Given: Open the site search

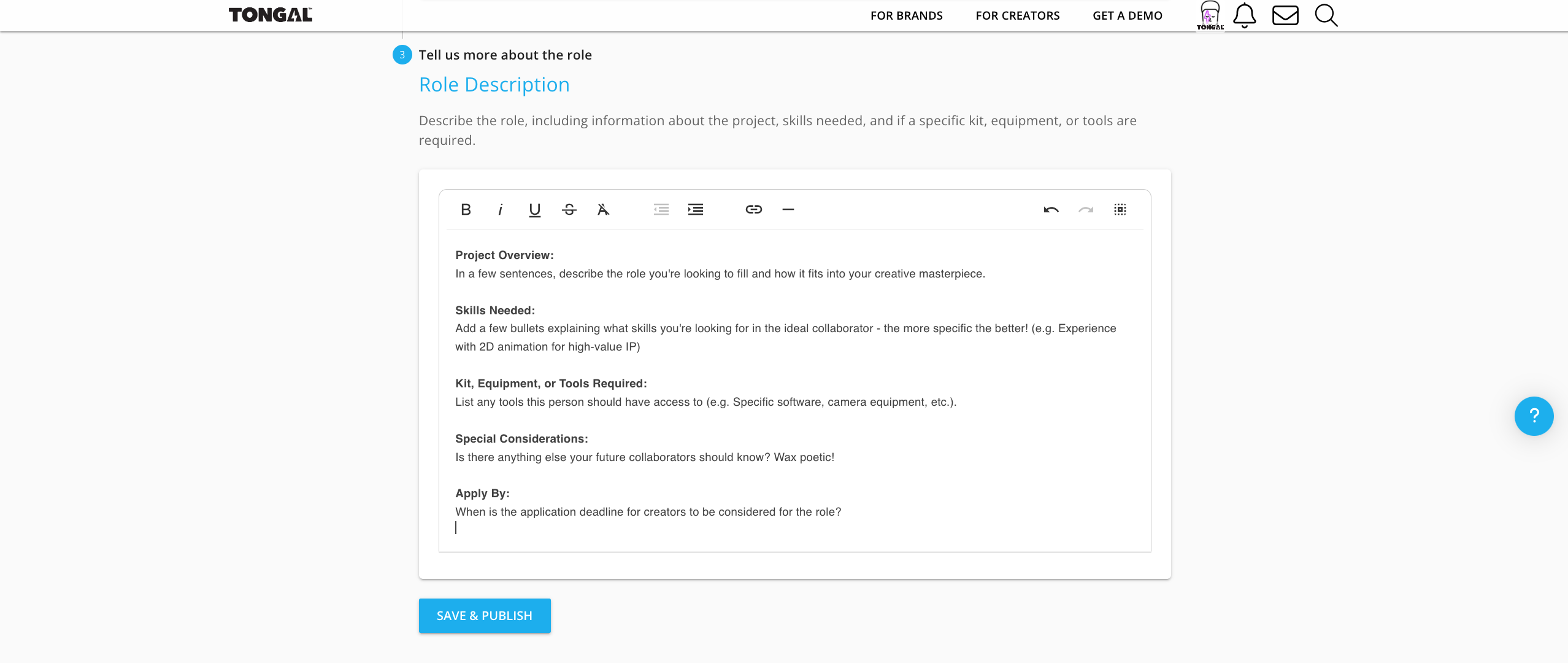Looking at the screenshot, I should (1326, 15).
